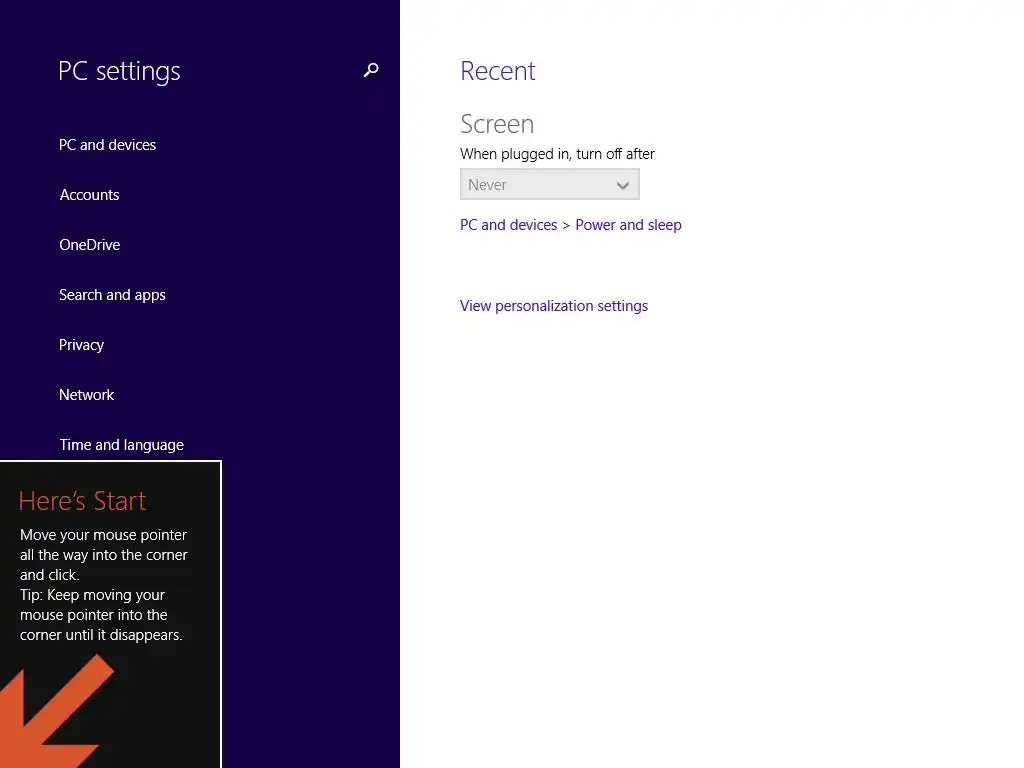Select OneDrive in the sidebar

(89, 245)
